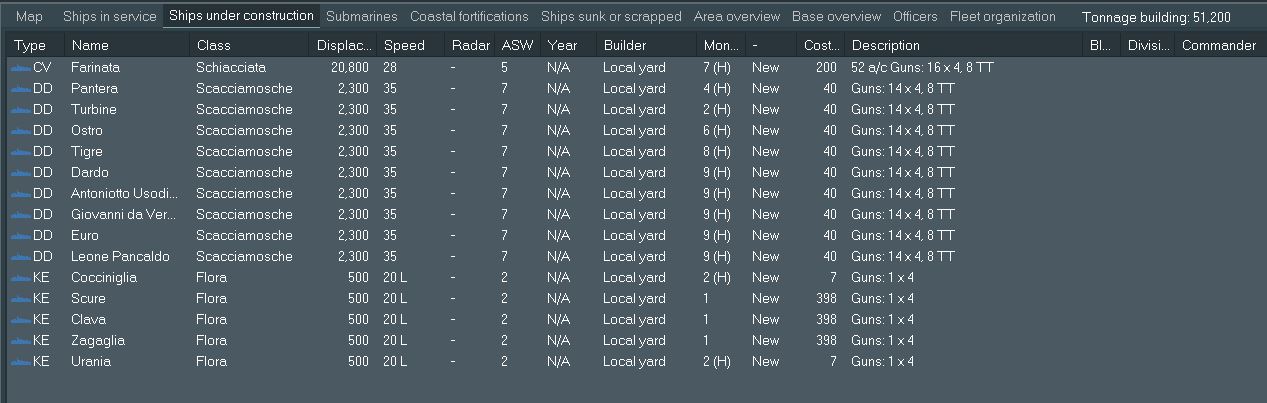Select the ship name Cocciniglia
Viewport: 1267px width, 403px height.
click(x=103, y=278)
